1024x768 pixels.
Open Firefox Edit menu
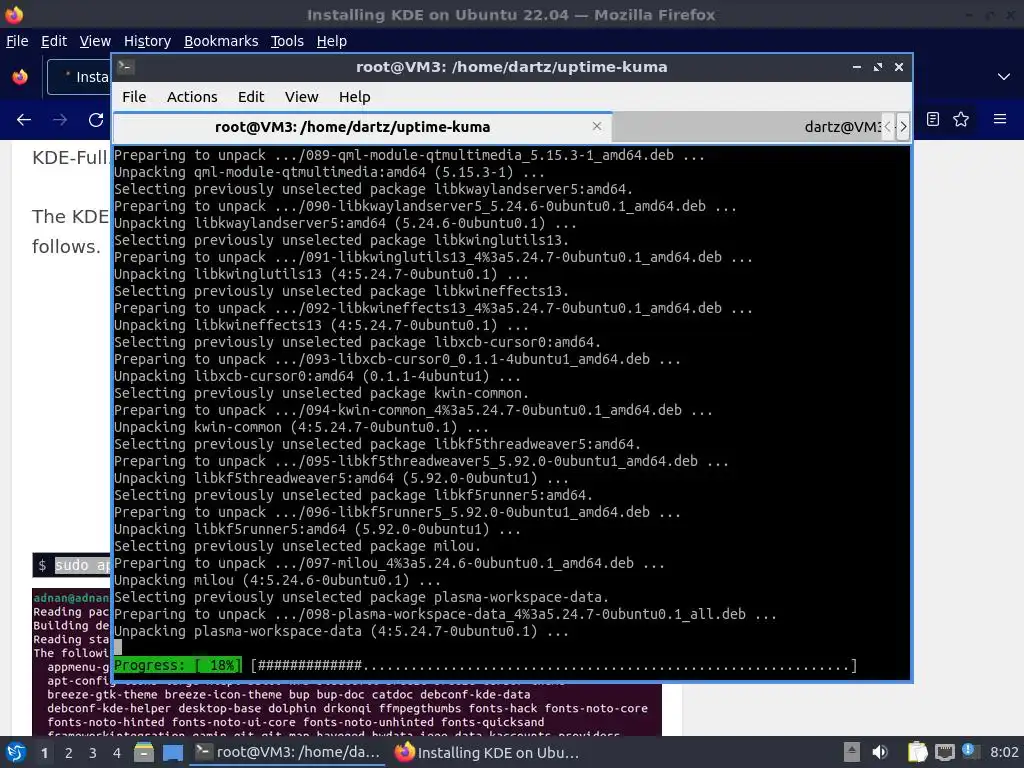pyautogui.click(x=54, y=41)
